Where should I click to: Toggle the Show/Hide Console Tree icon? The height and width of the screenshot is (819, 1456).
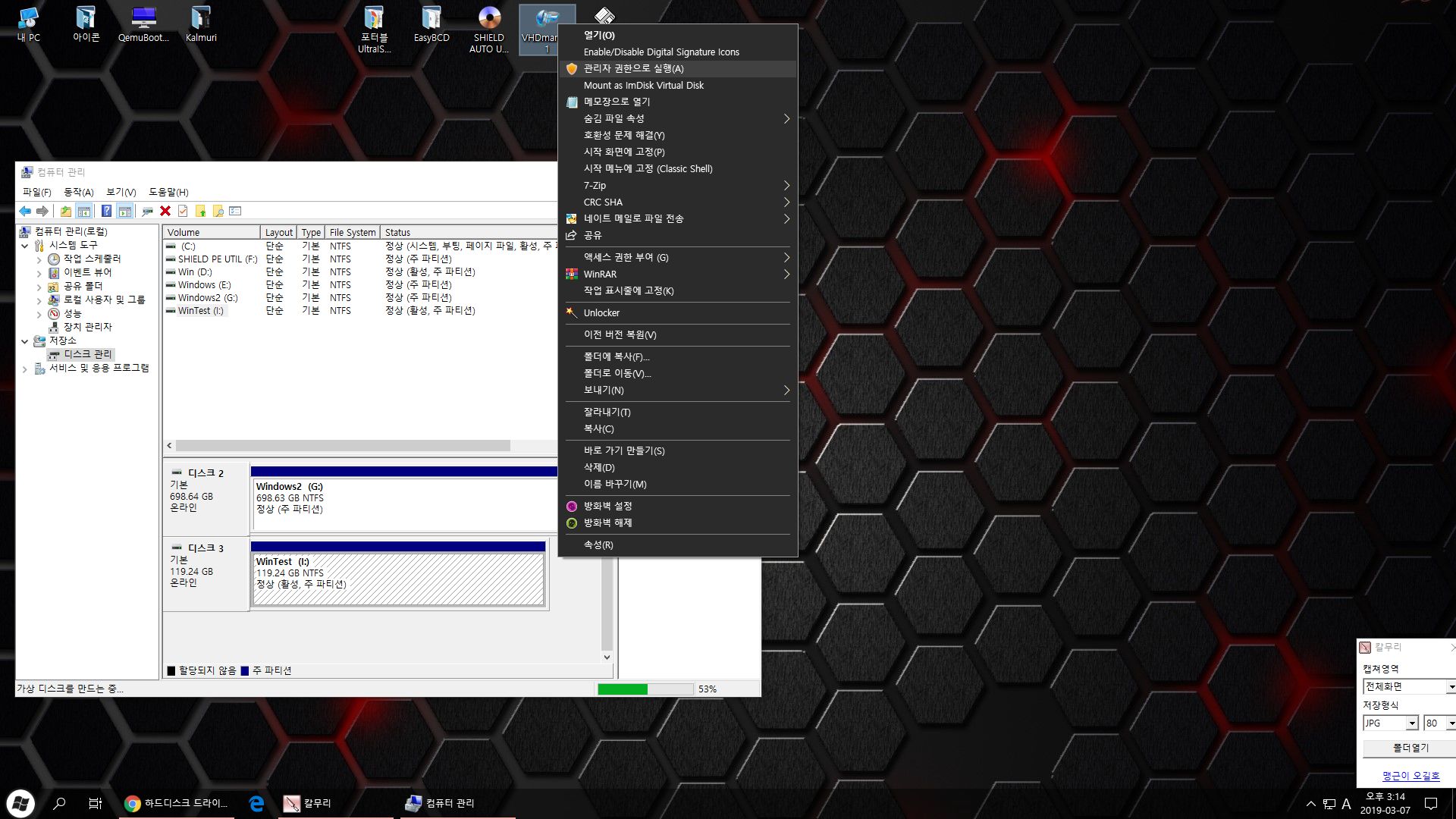[x=84, y=211]
